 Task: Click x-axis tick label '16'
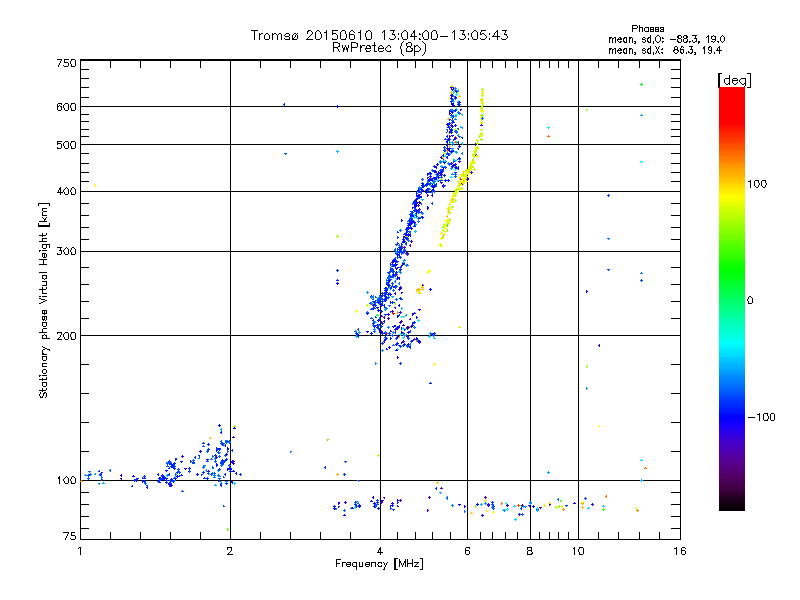click(680, 551)
